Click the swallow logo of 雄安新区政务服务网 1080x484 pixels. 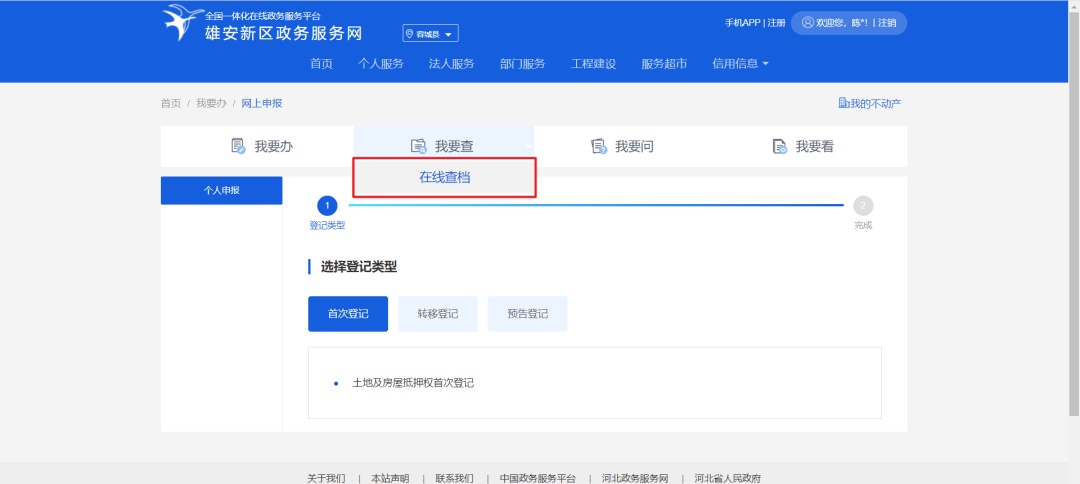click(183, 23)
